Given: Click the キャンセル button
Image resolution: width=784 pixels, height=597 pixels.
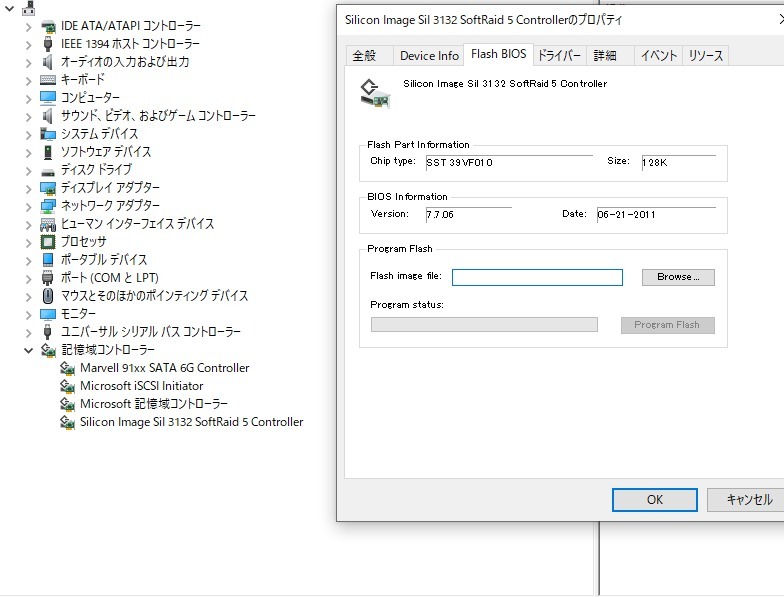Looking at the screenshot, I should [748, 500].
